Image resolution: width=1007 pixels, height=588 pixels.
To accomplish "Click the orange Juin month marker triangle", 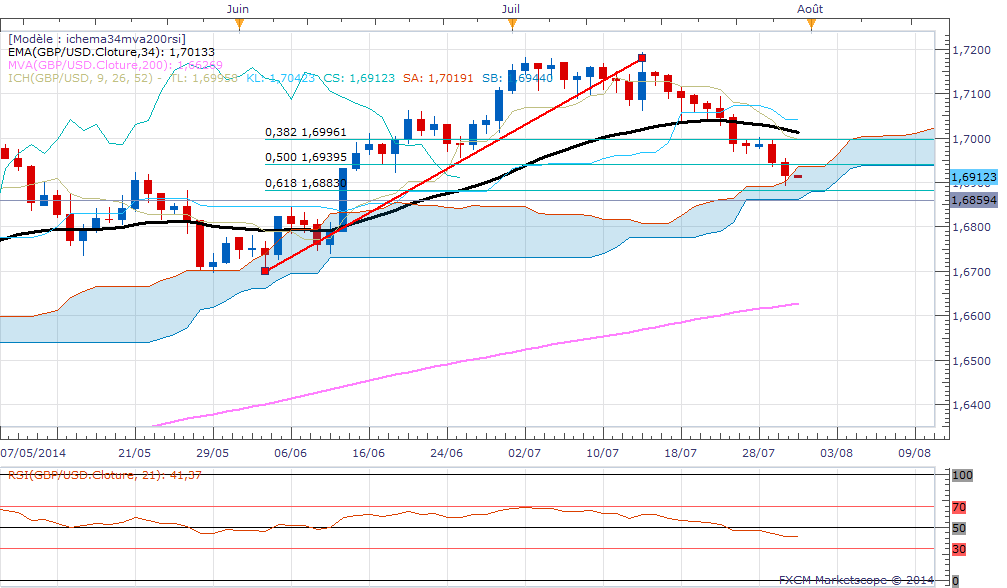I will [x=238, y=20].
